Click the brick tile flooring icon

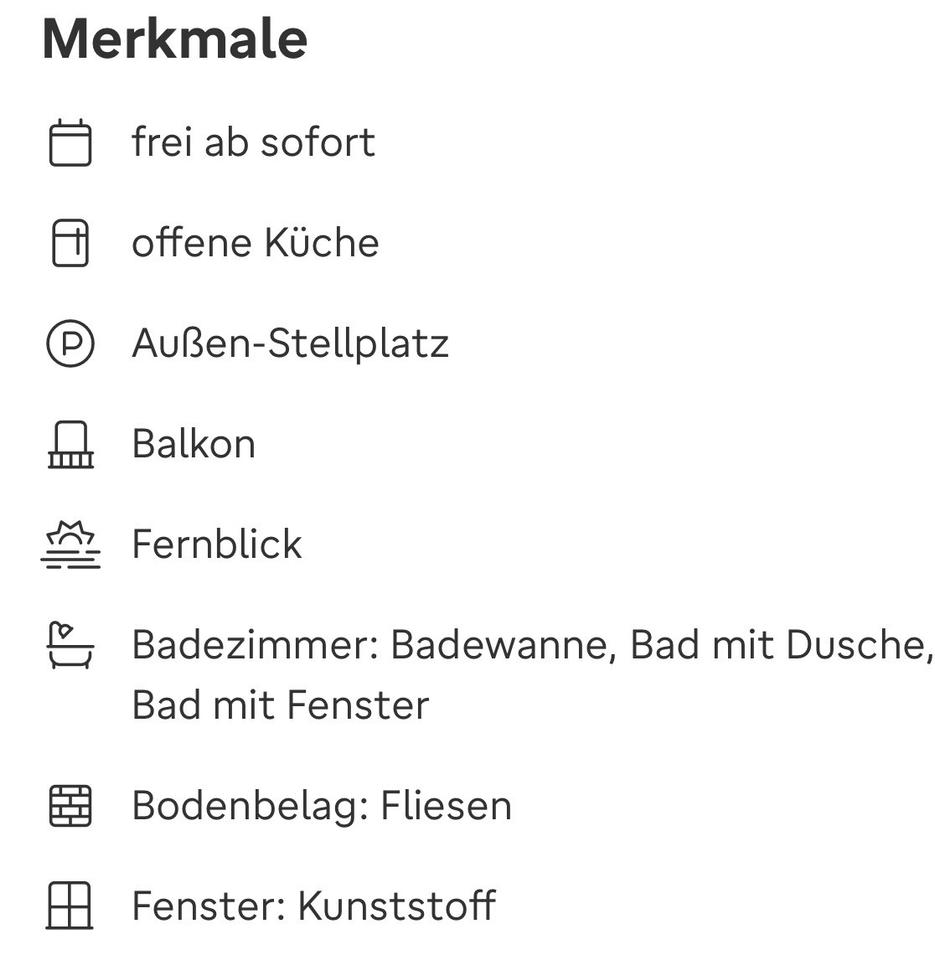tap(70, 806)
